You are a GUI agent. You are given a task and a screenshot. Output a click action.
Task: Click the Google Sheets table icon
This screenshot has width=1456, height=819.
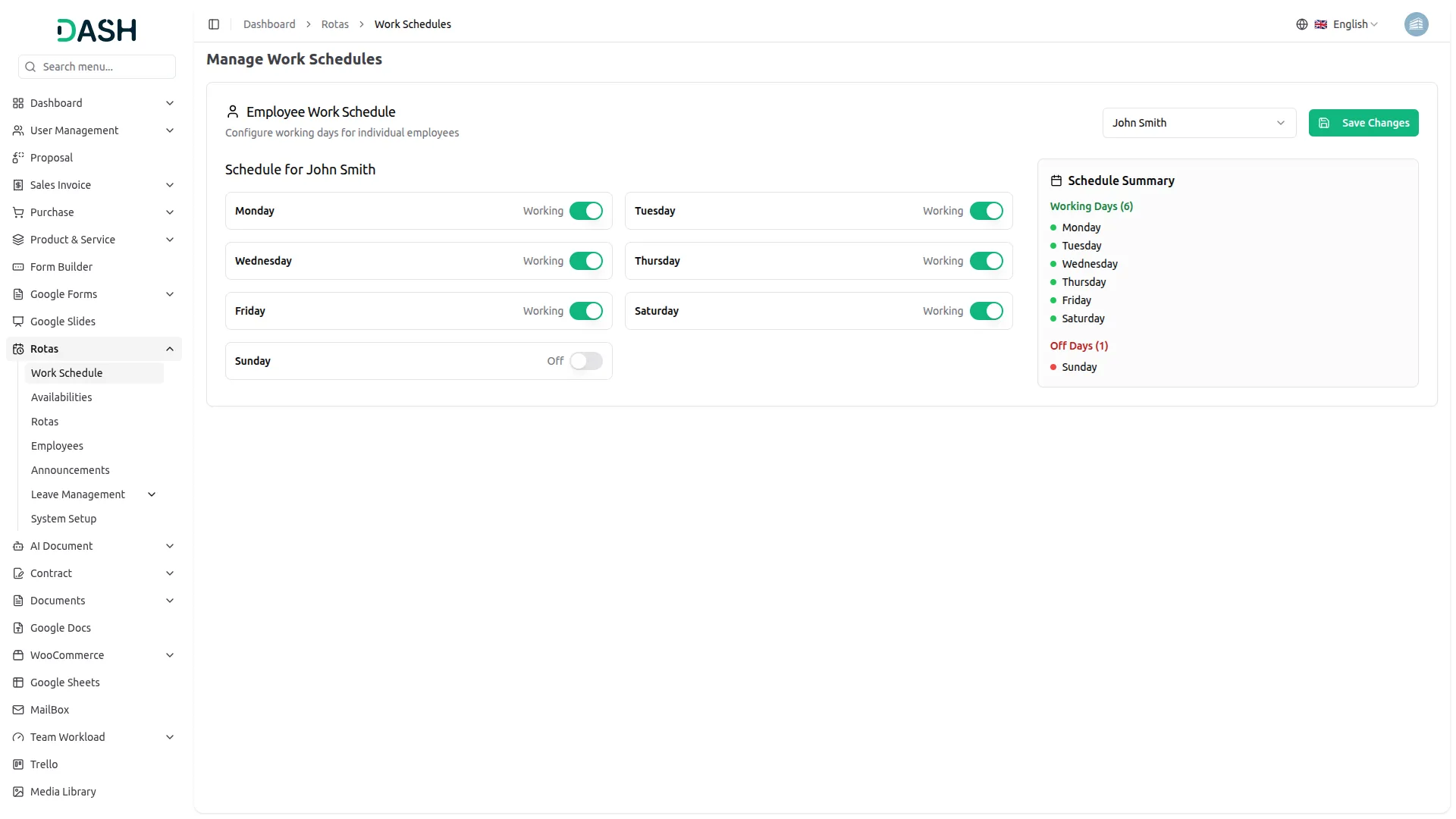coord(18,682)
